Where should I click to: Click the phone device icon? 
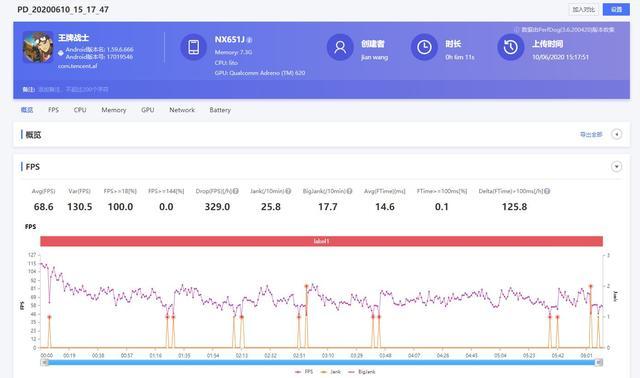pos(193,47)
